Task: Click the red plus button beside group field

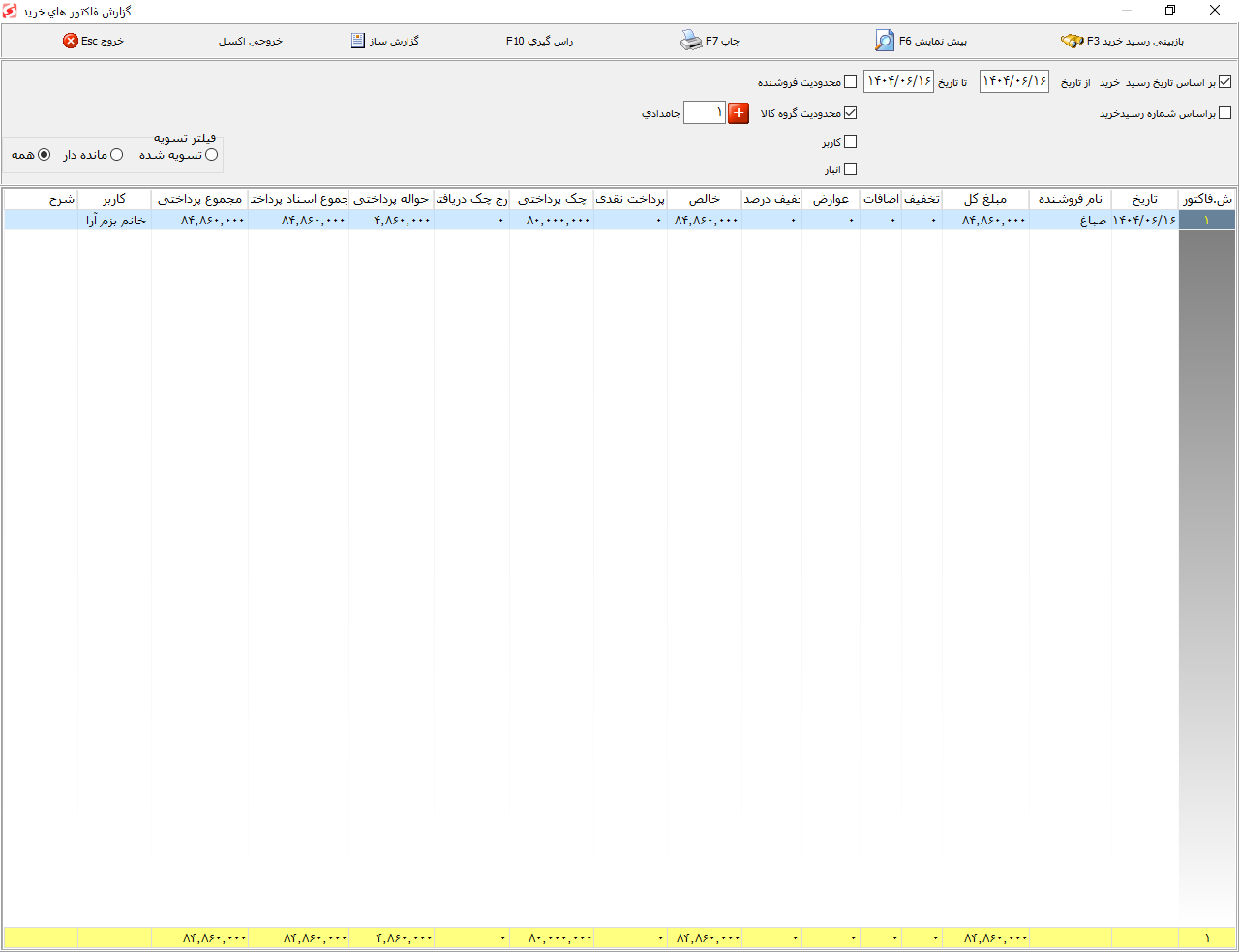Action: tap(739, 113)
